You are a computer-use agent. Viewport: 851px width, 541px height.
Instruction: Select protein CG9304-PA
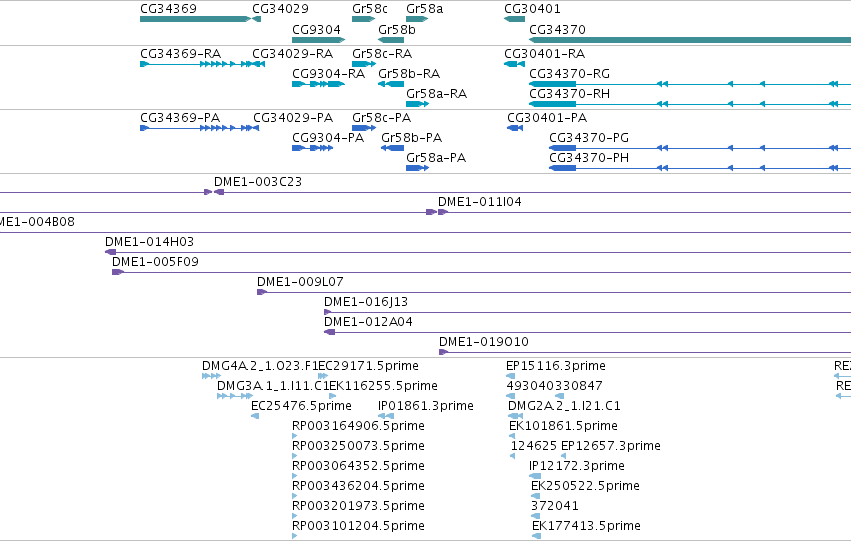point(313,148)
